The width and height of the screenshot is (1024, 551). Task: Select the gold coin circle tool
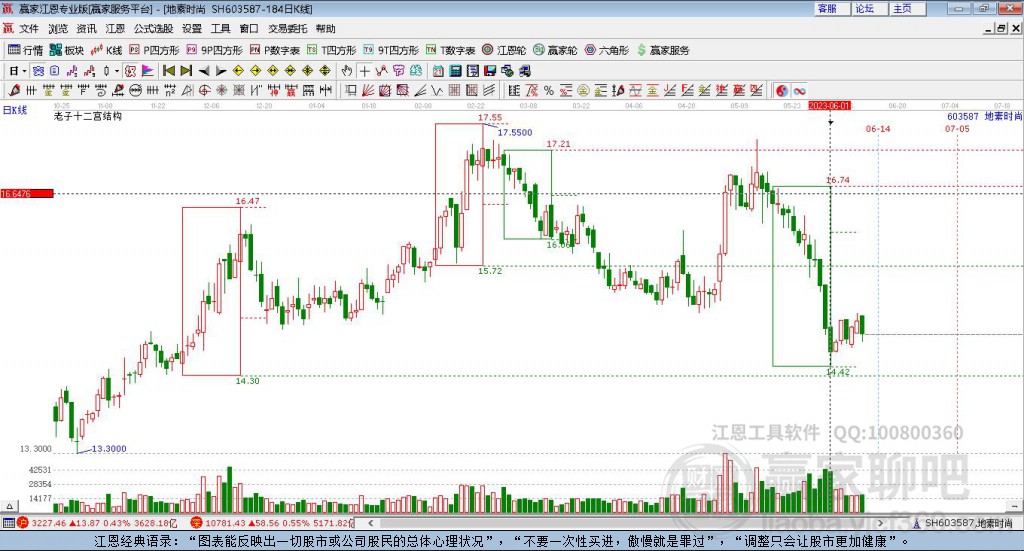pyautogui.click(x=583, y=90)
